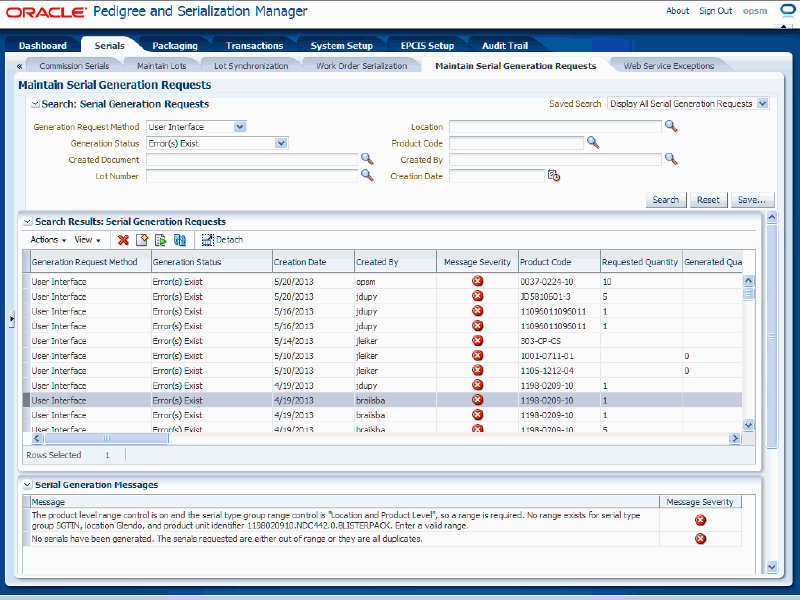Switch to Dashboard tab
800x600 pixels.
pyautogui.click(x=43, y=45)
